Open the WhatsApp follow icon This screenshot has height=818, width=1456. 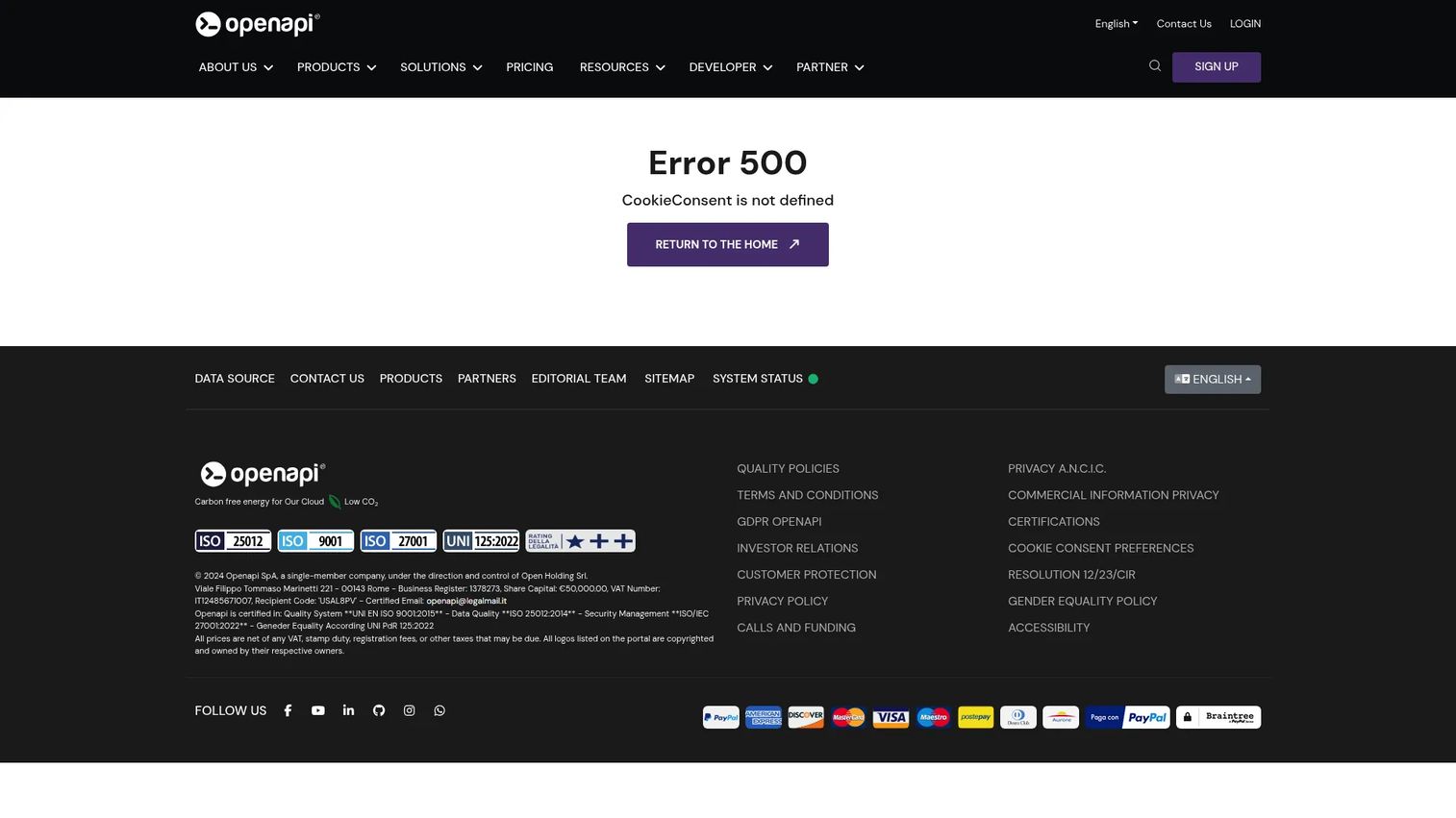point(439,710)
